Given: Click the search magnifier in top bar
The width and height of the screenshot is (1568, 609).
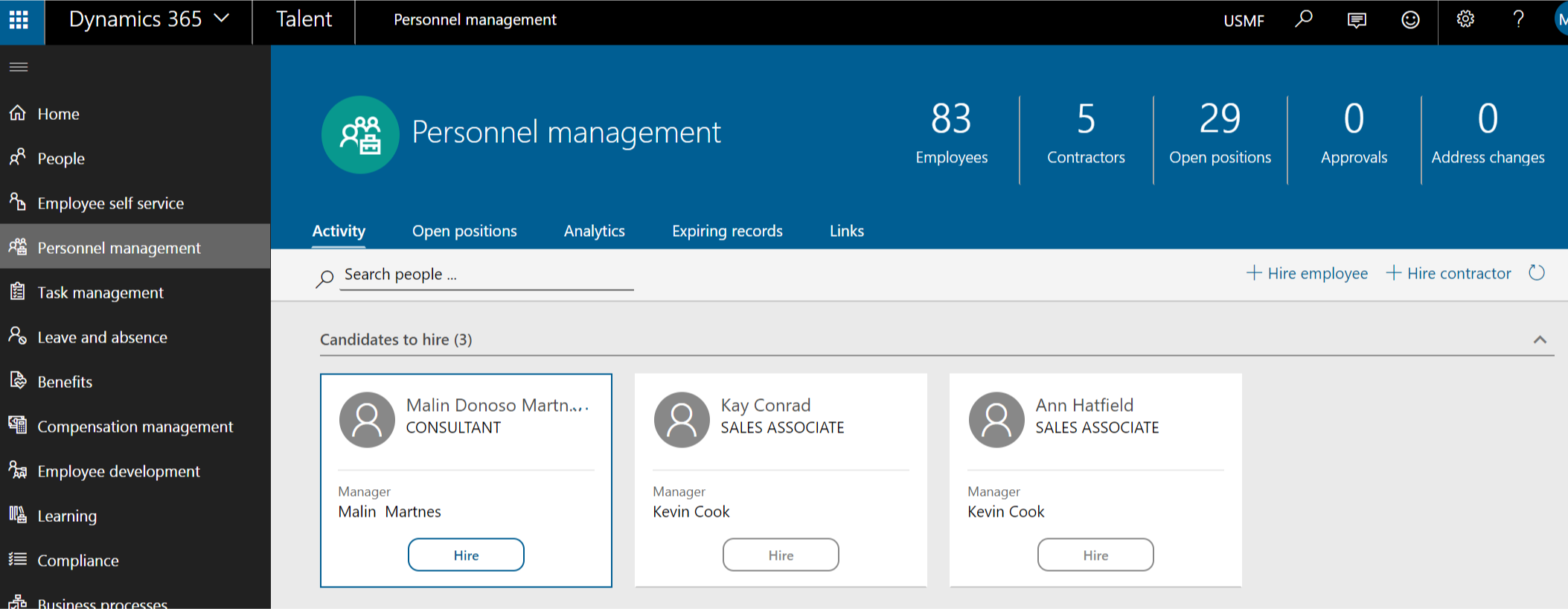Looking at the screenshot, I should click(1303, 19).
